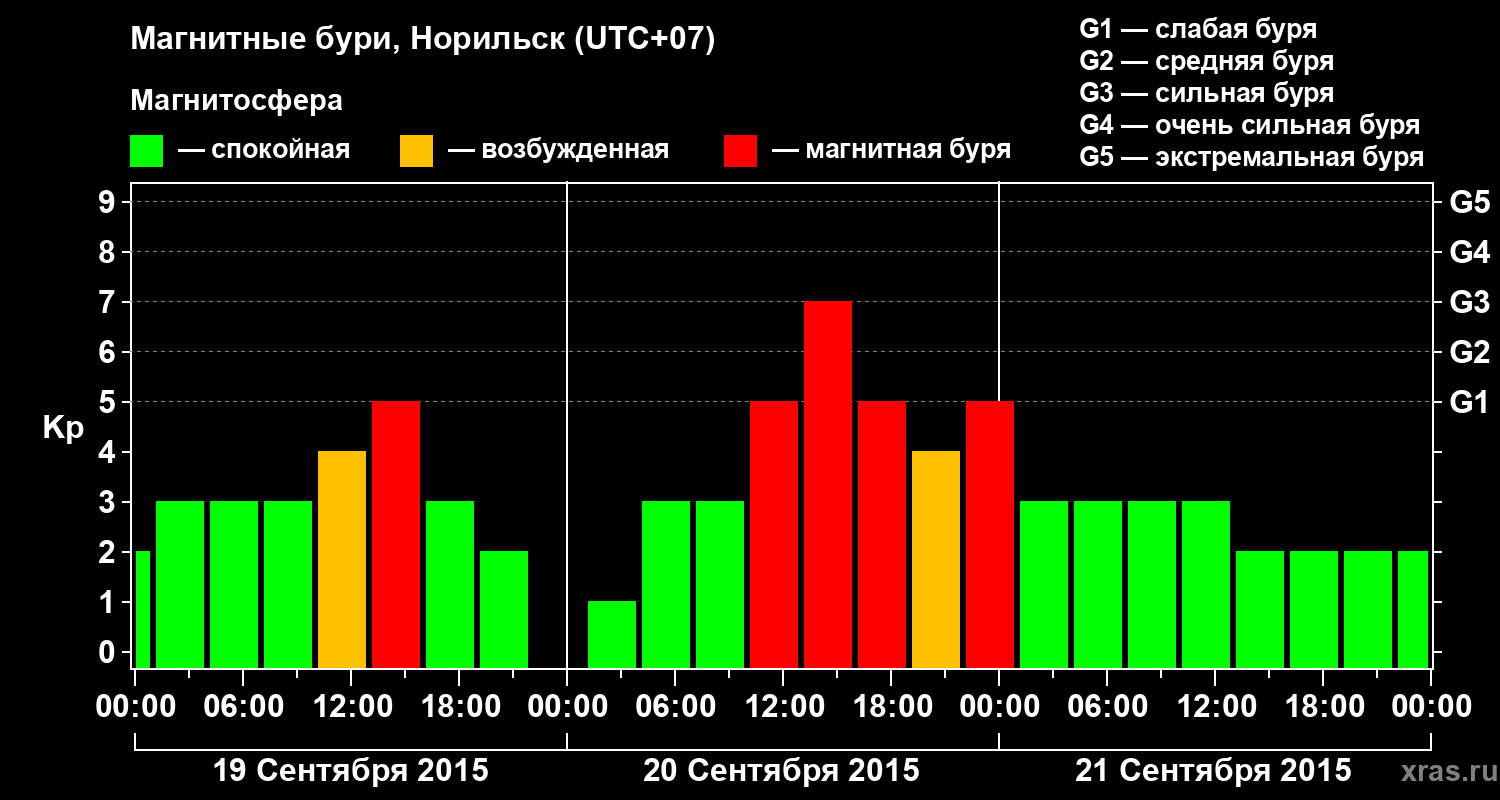Image resolution: width=1500 pixels, height=800 pixels.
Task: Click the 18:00 time label for 21 September
Action: [x=1323, y=707]
